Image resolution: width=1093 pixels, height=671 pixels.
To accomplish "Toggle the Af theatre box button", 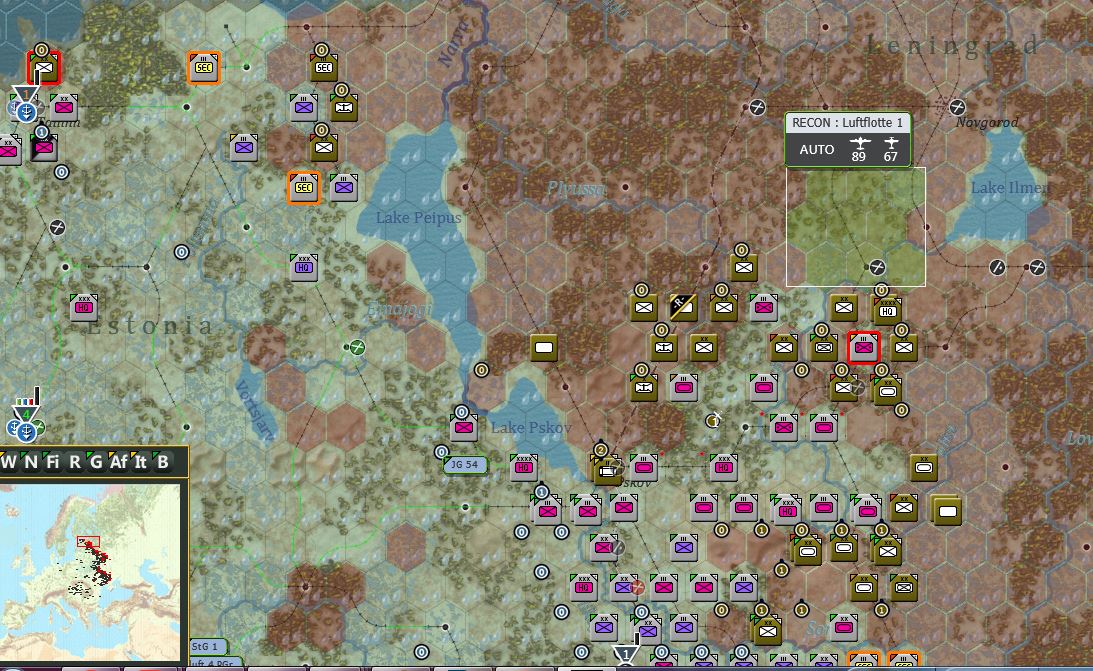I will pos(119,462).
